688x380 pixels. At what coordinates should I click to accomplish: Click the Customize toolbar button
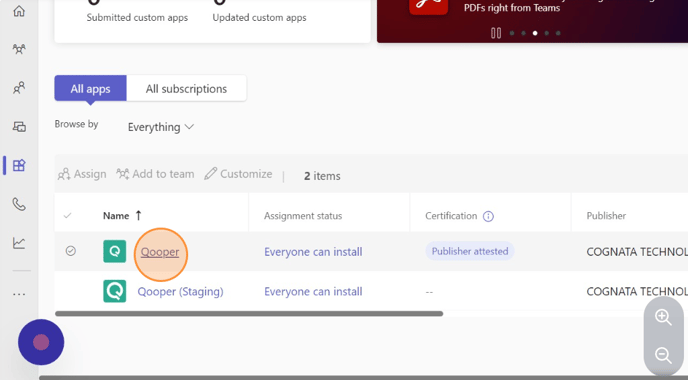coord(238,174)
